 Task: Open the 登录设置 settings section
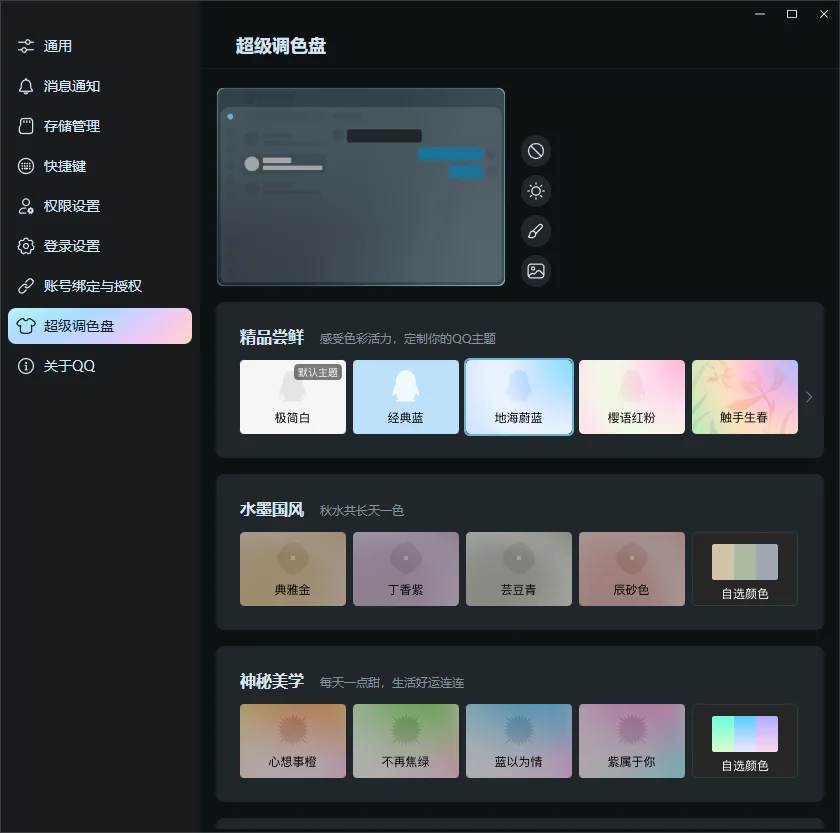click(x=100, y=246)
